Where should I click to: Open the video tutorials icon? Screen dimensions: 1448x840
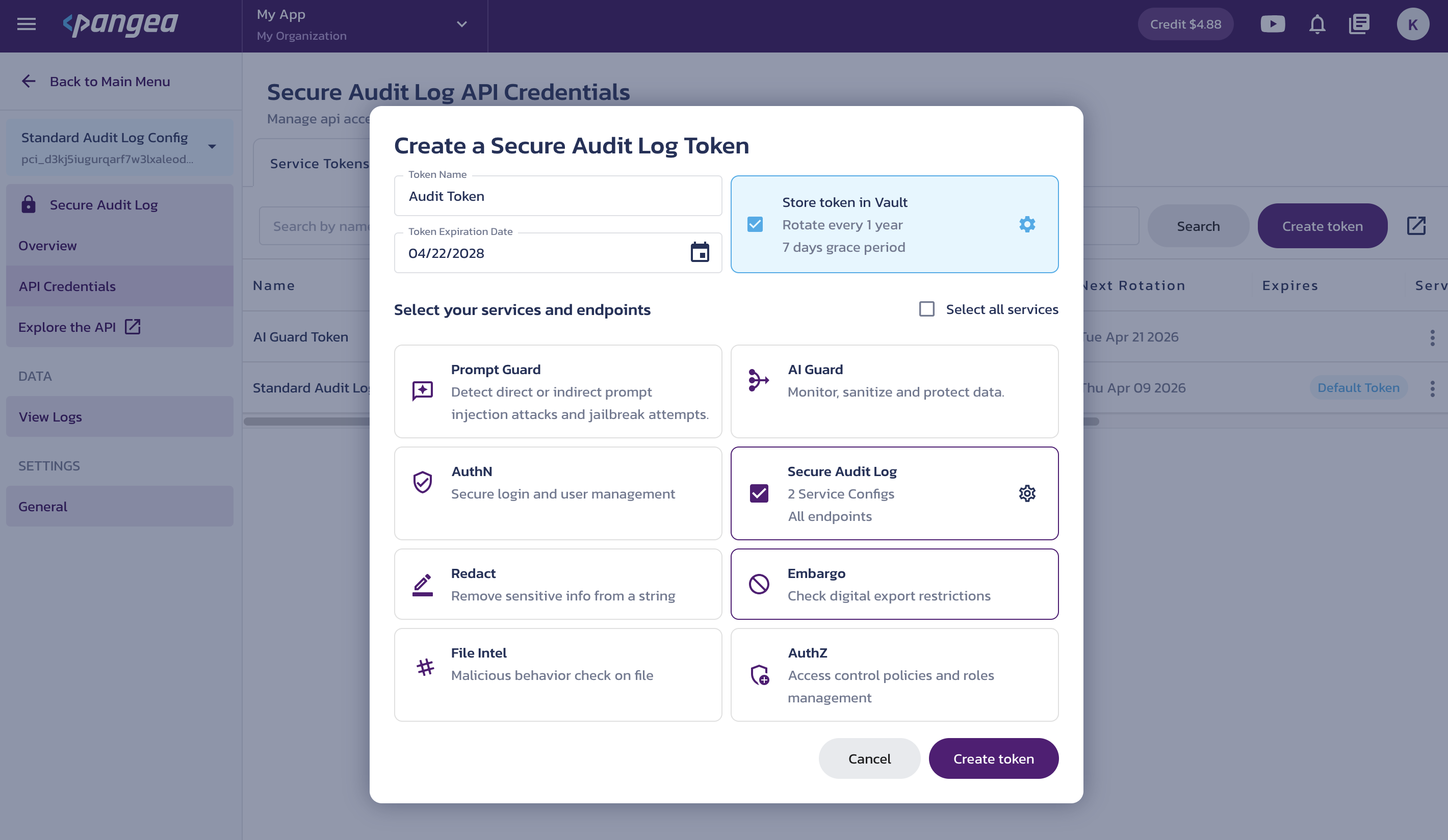[1273, 24]
